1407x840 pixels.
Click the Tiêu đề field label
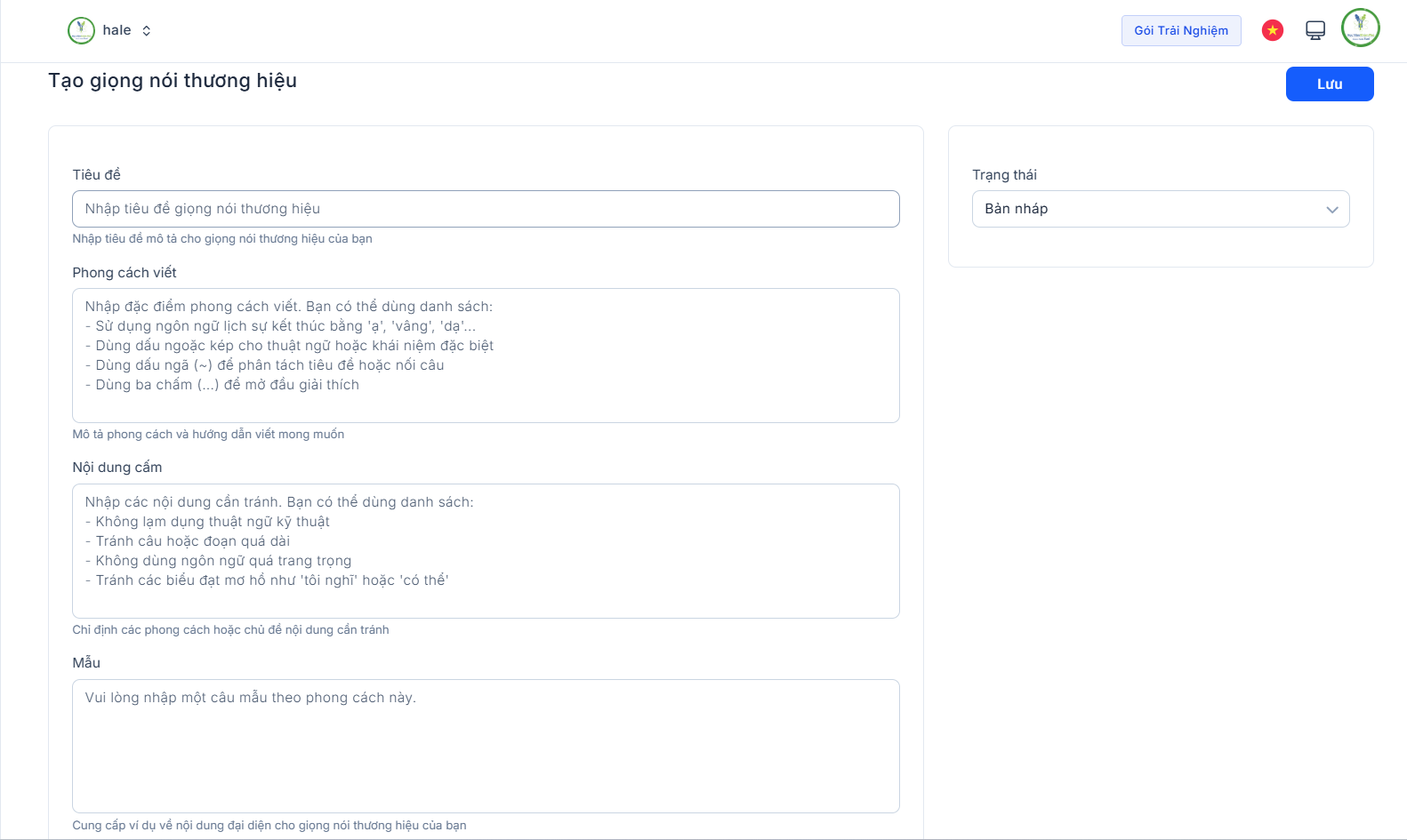point(96,175)
